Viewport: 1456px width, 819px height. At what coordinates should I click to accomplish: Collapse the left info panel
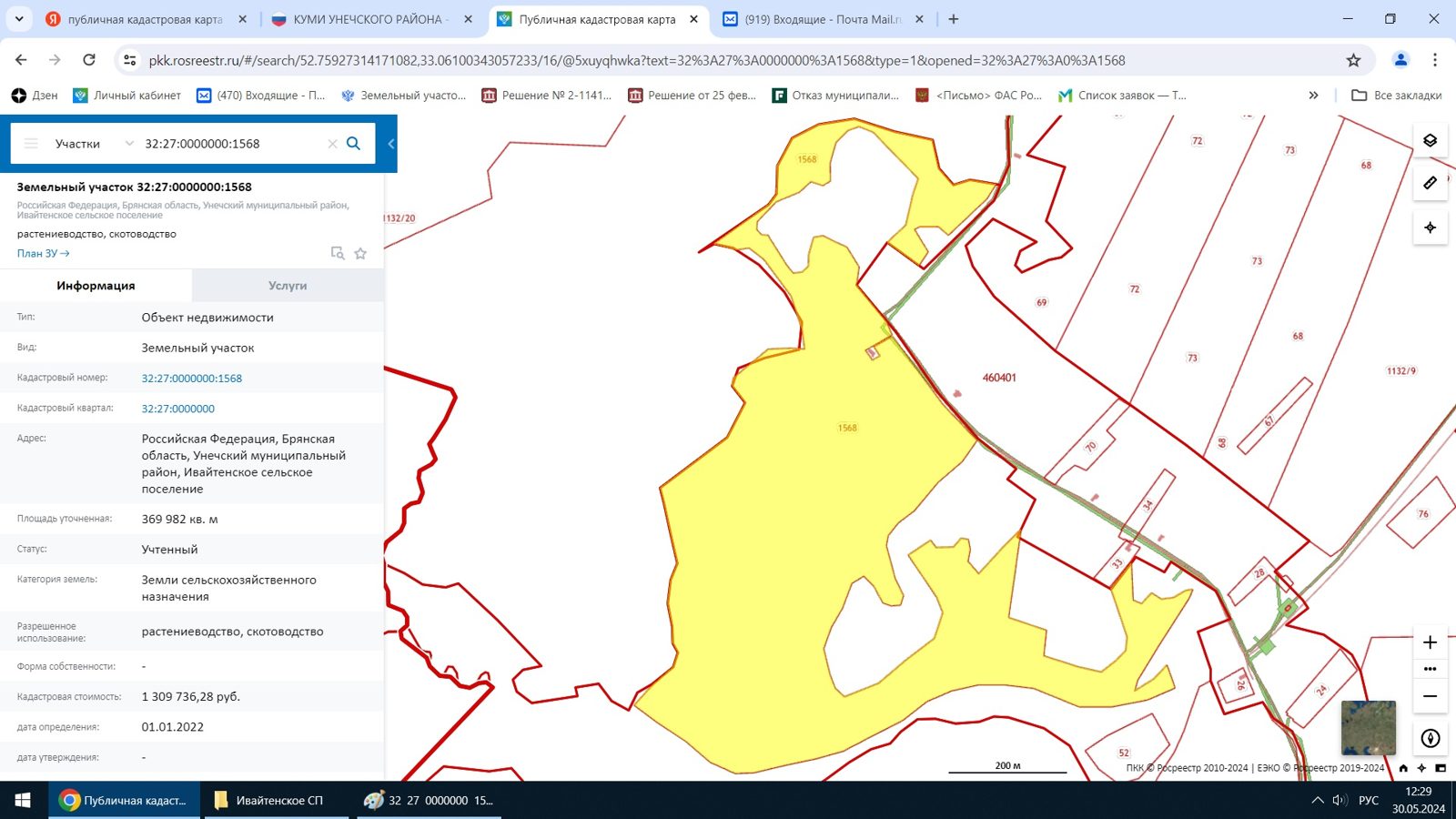pyautogui.click(x=390, y=144)
